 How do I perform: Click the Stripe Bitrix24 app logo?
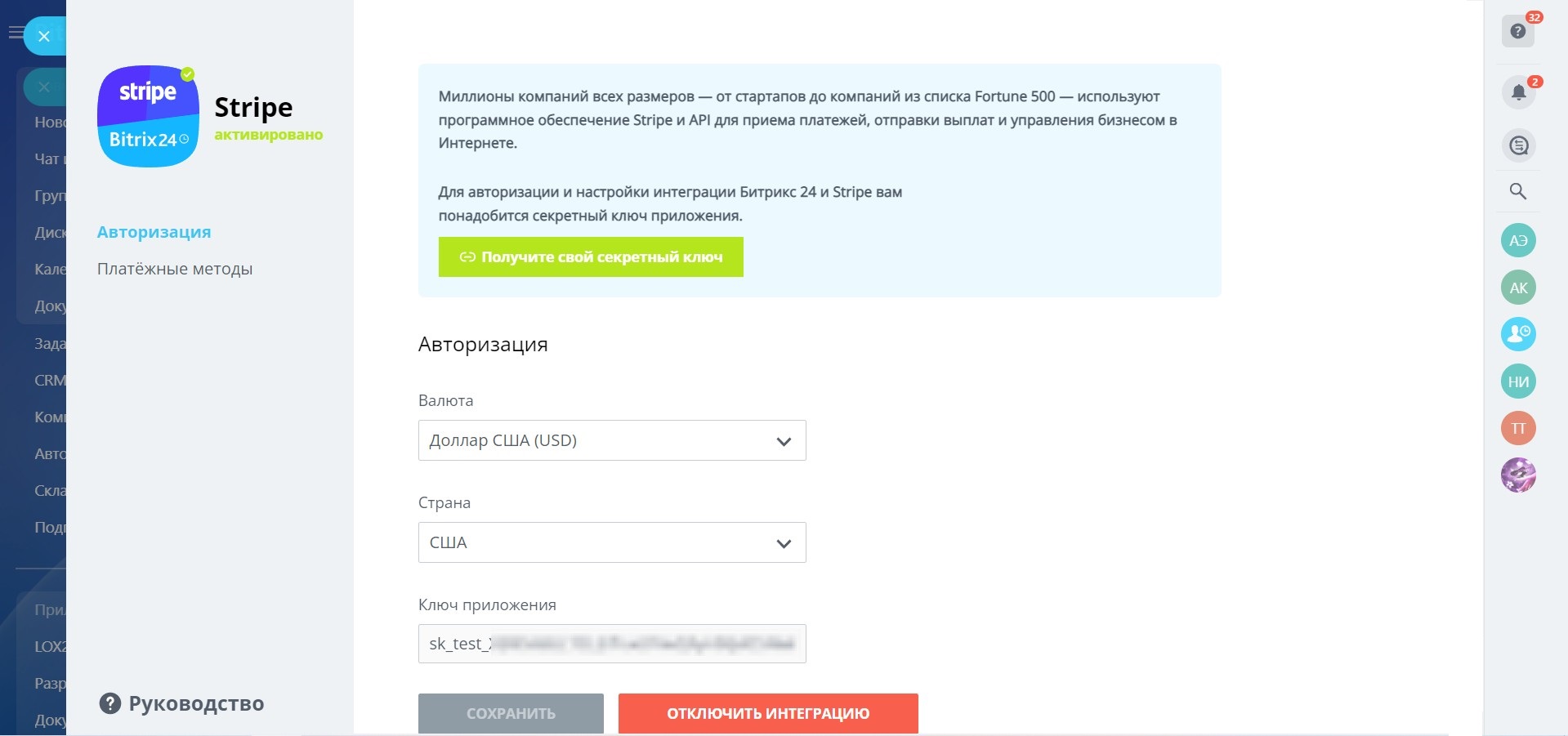[148, 116]
